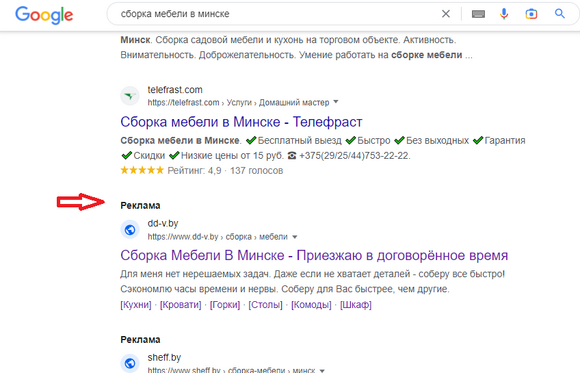Open the Сборка мебели в Минске - Телефраст result

pos(241,122)
